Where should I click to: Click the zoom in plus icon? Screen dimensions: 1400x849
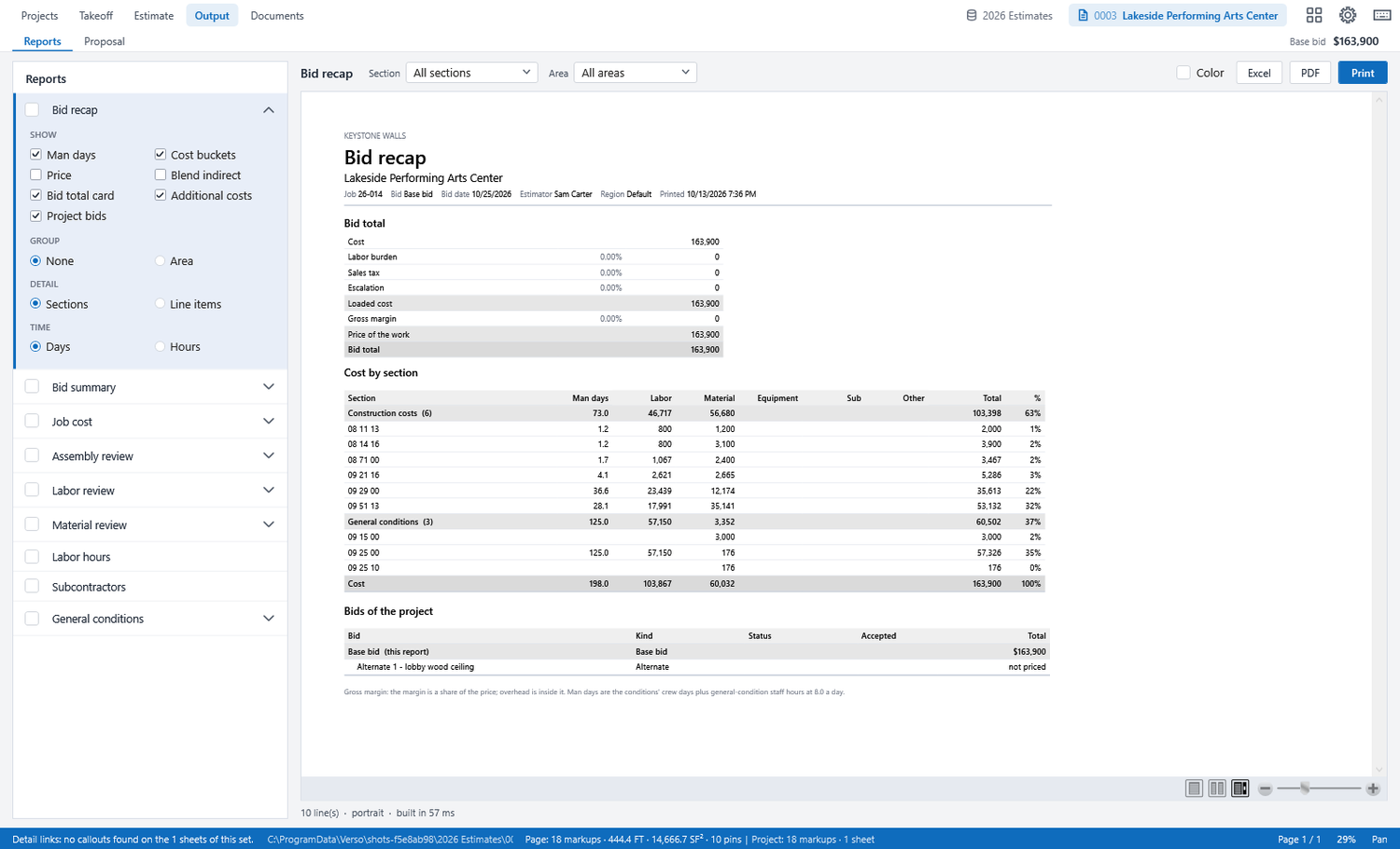click(1373, 789)
